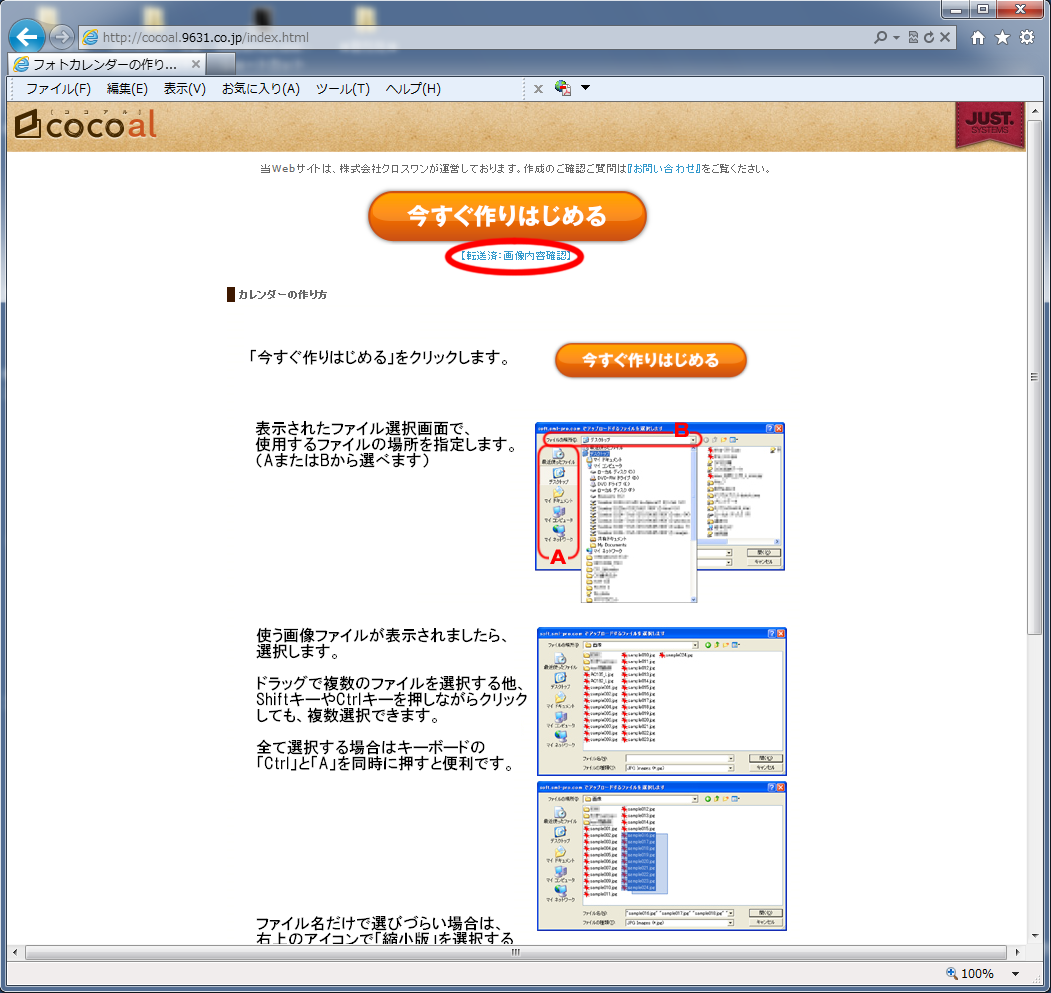Click the compatibility view icon in address bar
This screenshot has height=993, width=1051.
[913, 38]
